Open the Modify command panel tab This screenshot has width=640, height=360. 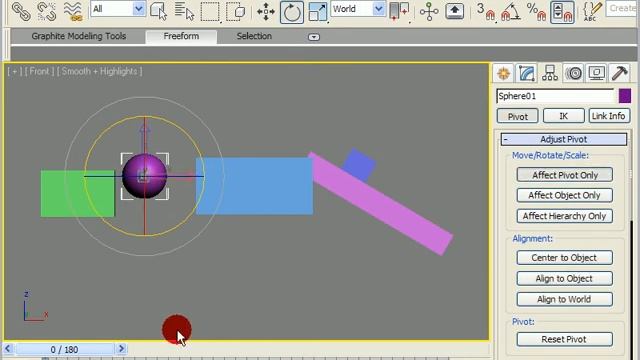click(x=527, y=73)
